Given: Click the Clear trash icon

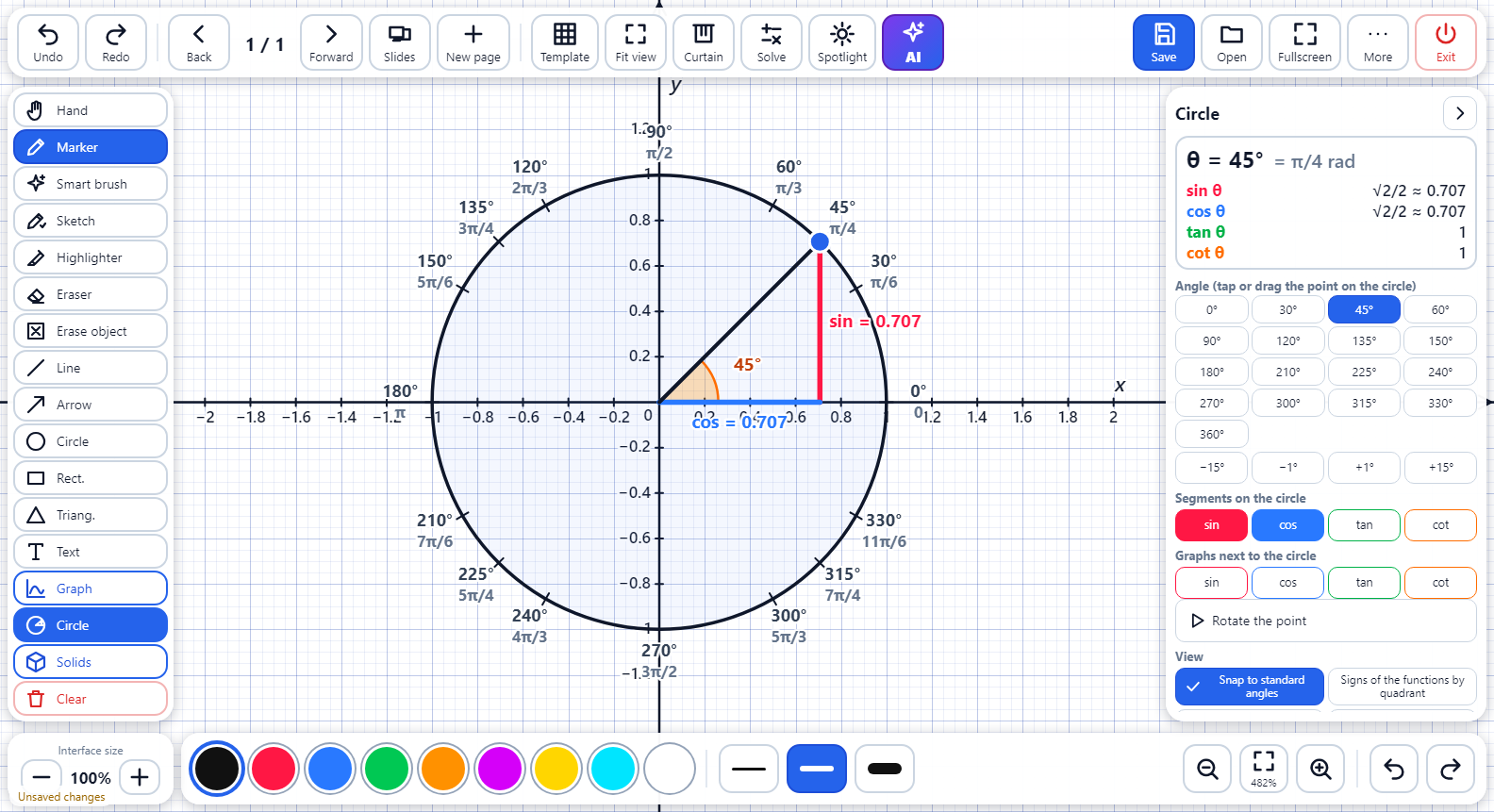Looking at the screenshot, I should pos(36,699).
